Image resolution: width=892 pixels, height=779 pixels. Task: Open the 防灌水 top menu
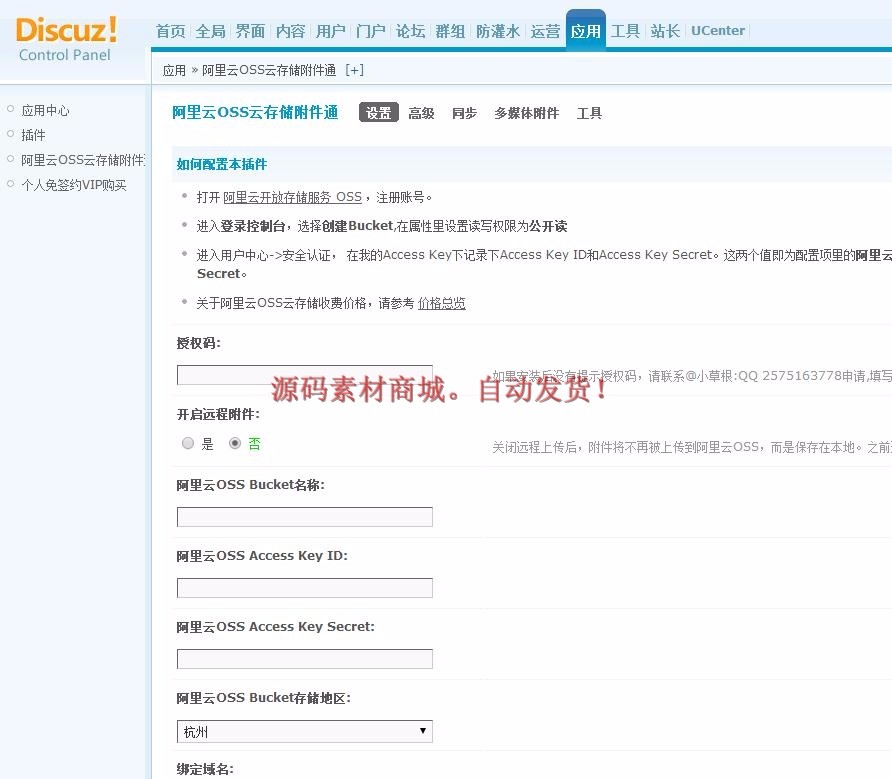498,31
